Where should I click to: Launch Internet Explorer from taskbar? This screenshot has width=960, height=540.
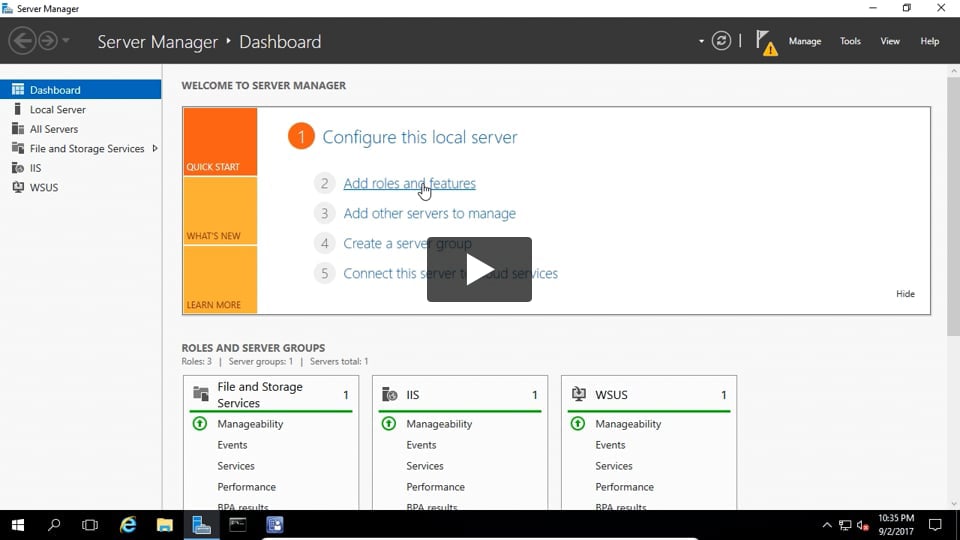click(128, 524)
